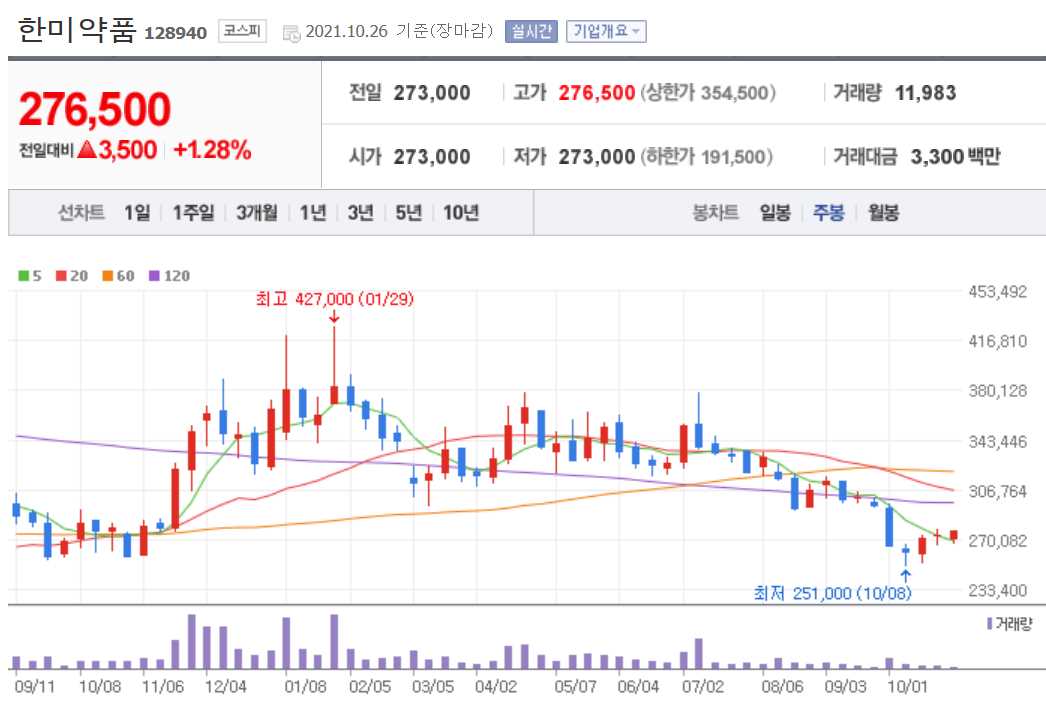Switch to 월봉 monthly candle chart
Screen dimensions: 1046x703
pos(883,213)
